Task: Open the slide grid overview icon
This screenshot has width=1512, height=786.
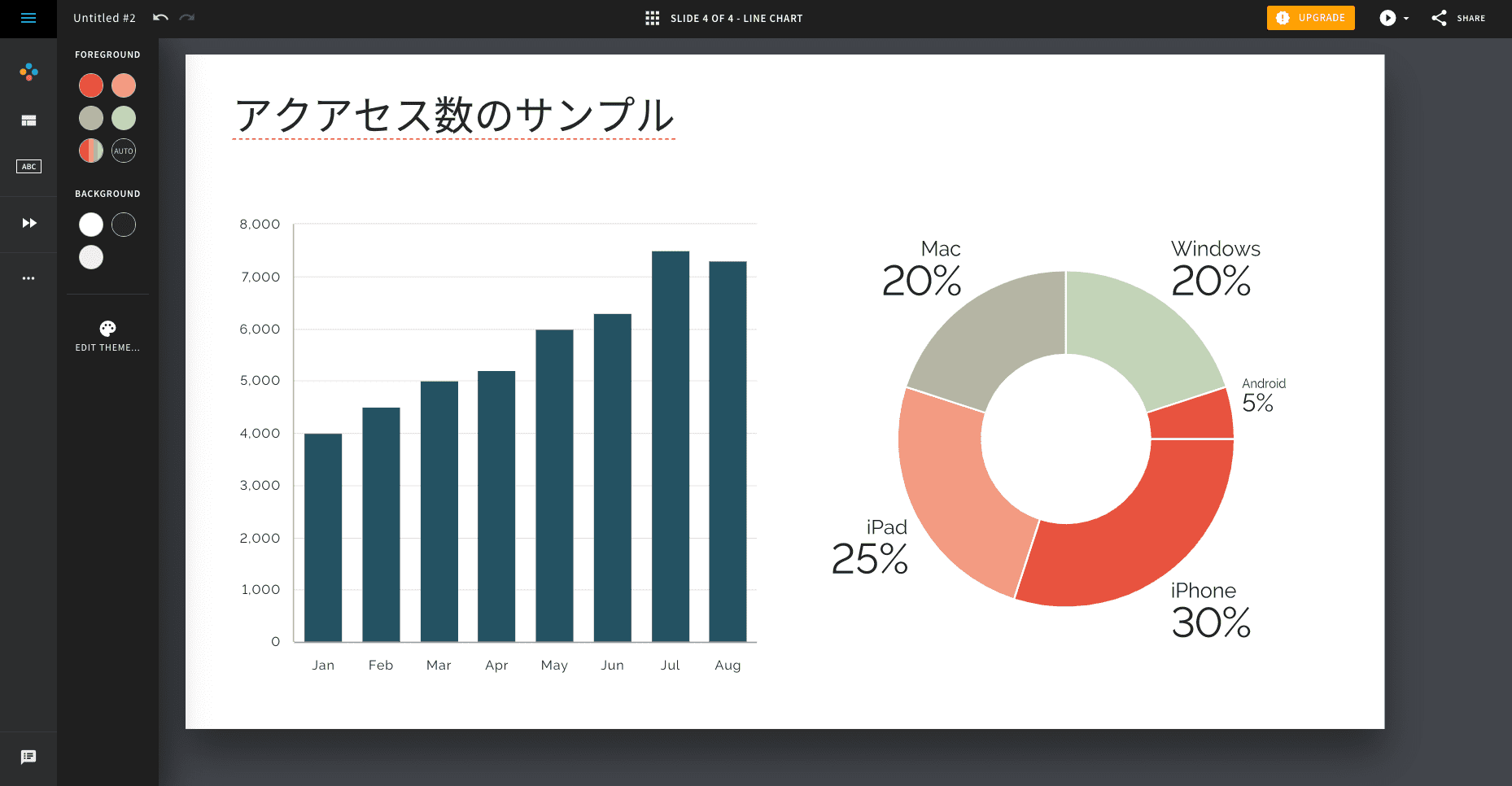Action: [x=652, y=18]
